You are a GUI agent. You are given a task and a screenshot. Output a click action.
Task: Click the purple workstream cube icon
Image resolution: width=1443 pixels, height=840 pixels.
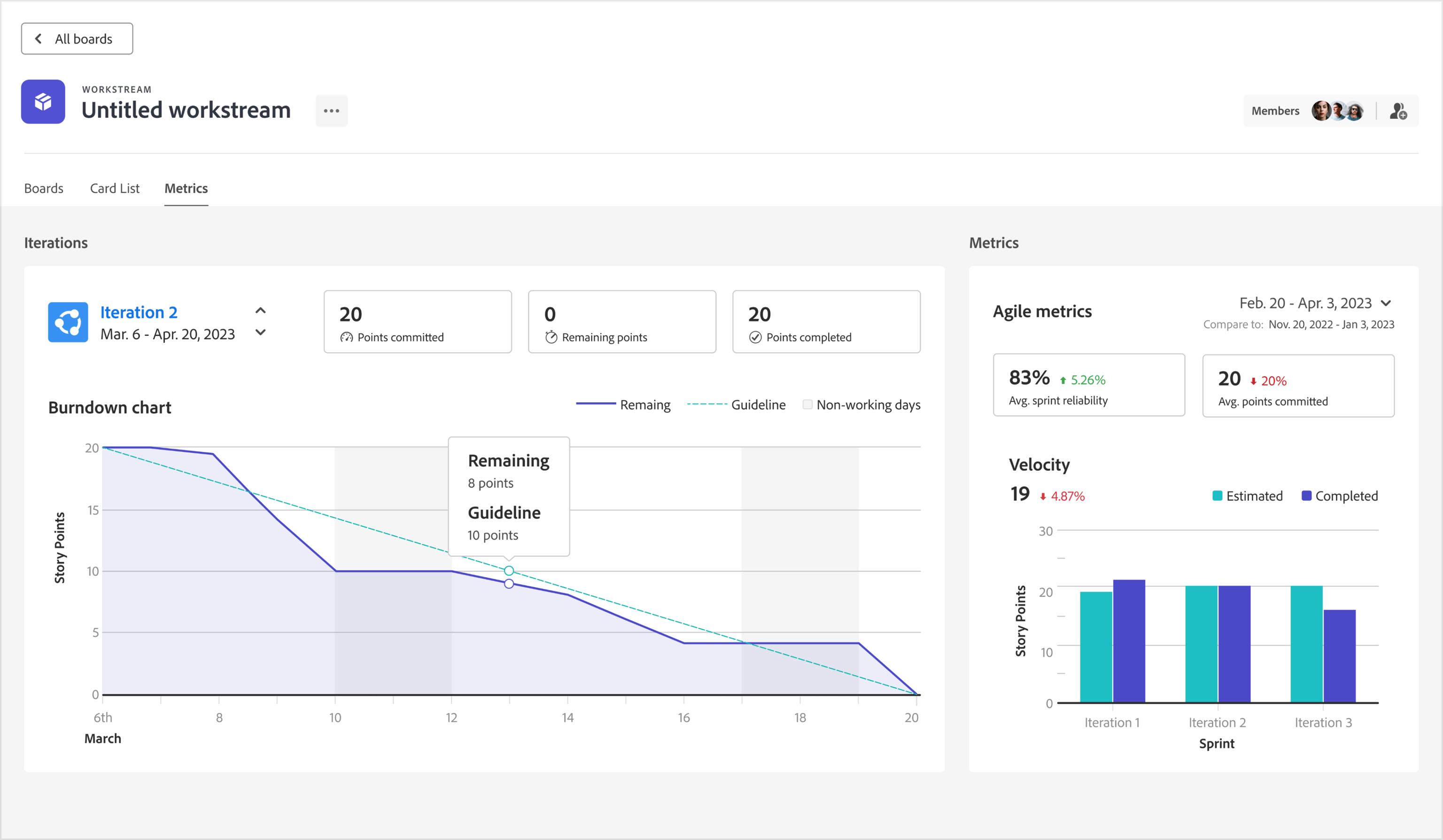coord(43,102)
